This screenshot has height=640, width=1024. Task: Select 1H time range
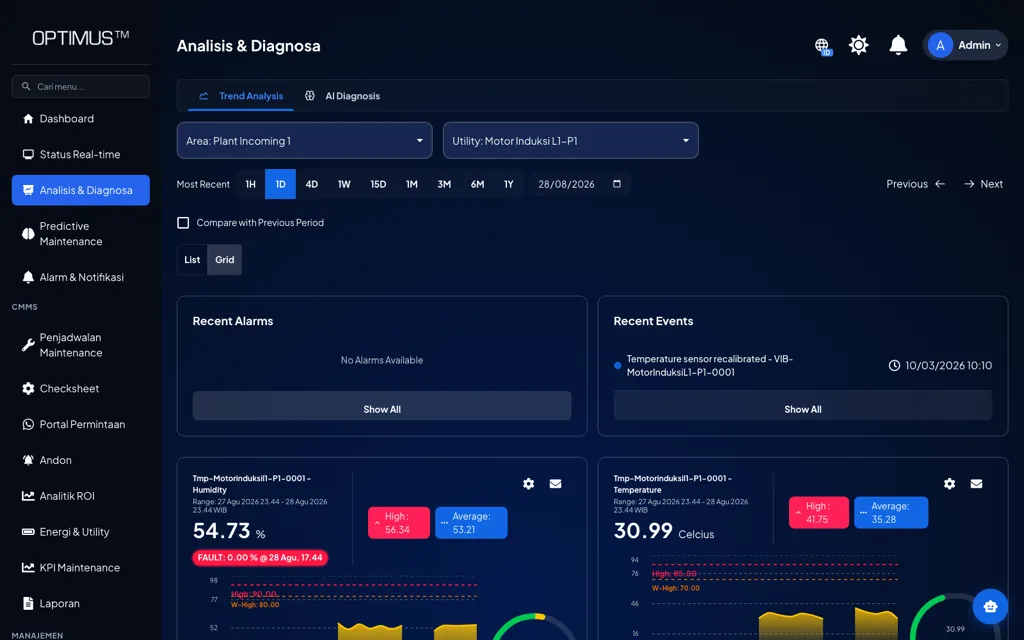click(x=250, y=184)
